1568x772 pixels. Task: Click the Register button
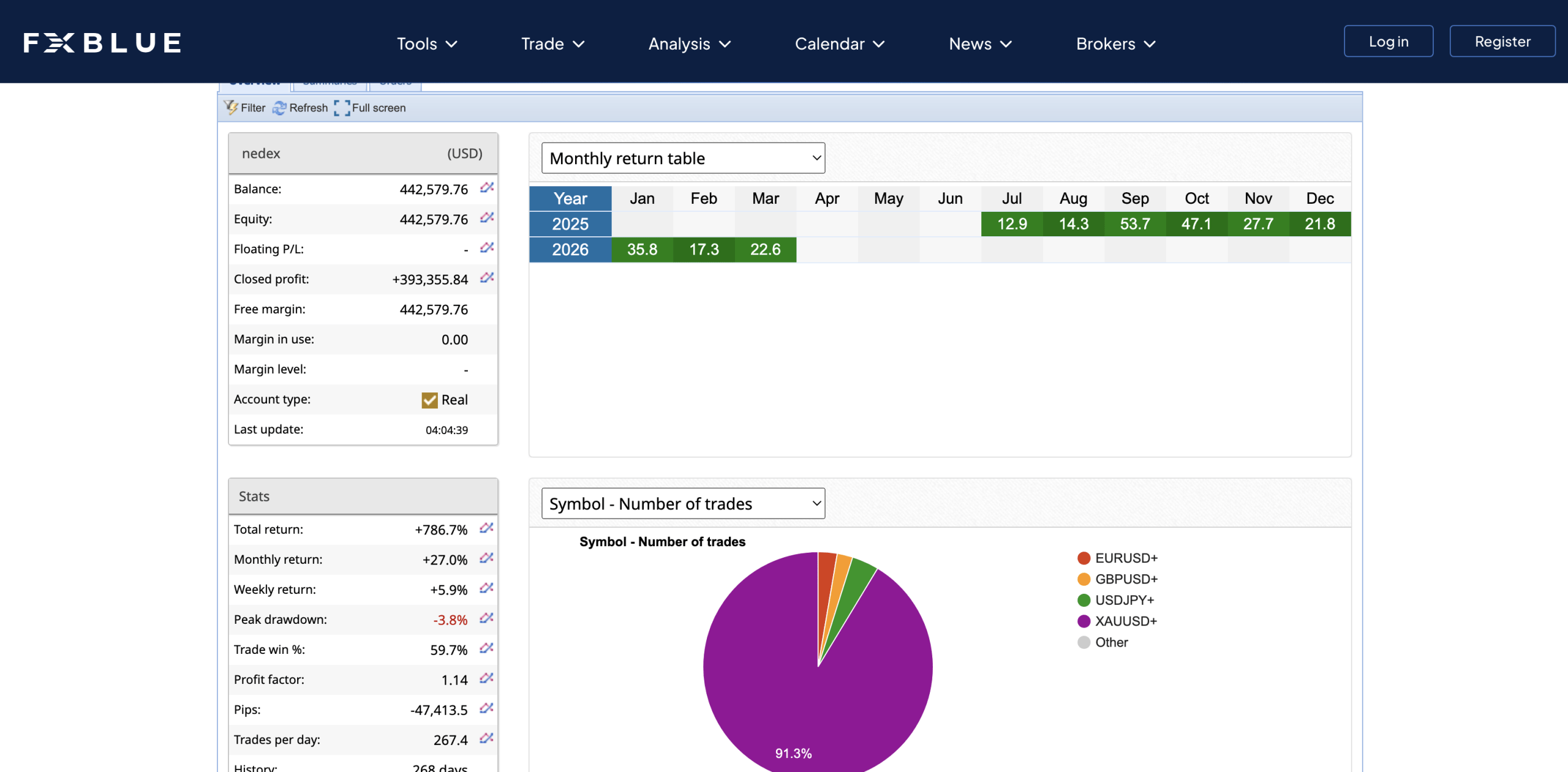1502,42
